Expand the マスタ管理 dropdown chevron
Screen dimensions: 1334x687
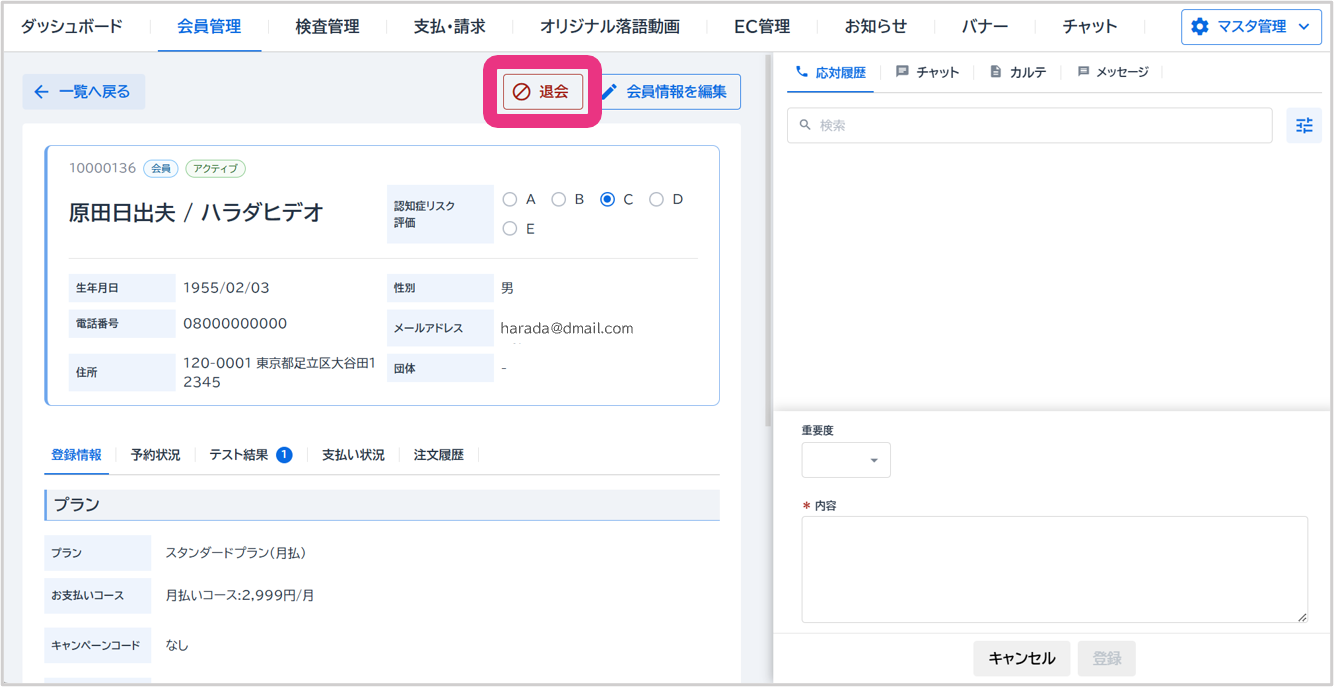coord(1303,27)
